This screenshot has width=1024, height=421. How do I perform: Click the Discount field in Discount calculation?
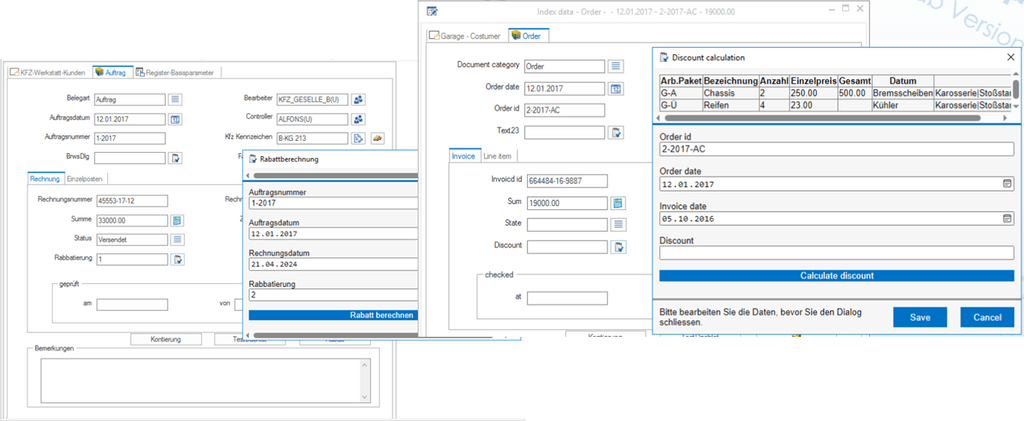tap(837, 253)
